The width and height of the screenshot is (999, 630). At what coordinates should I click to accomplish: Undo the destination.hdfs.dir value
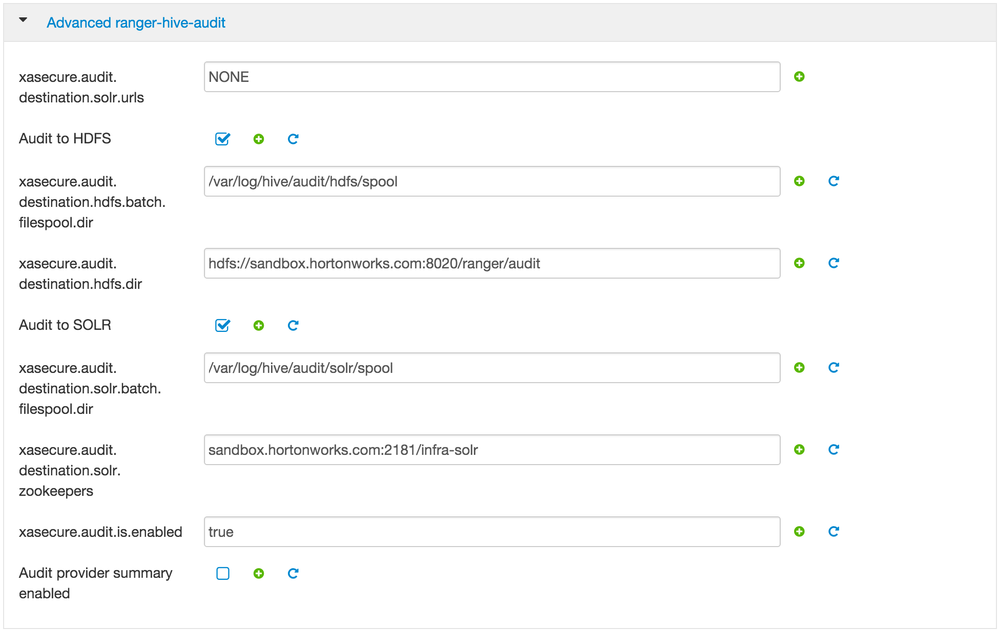pos(833,263)
